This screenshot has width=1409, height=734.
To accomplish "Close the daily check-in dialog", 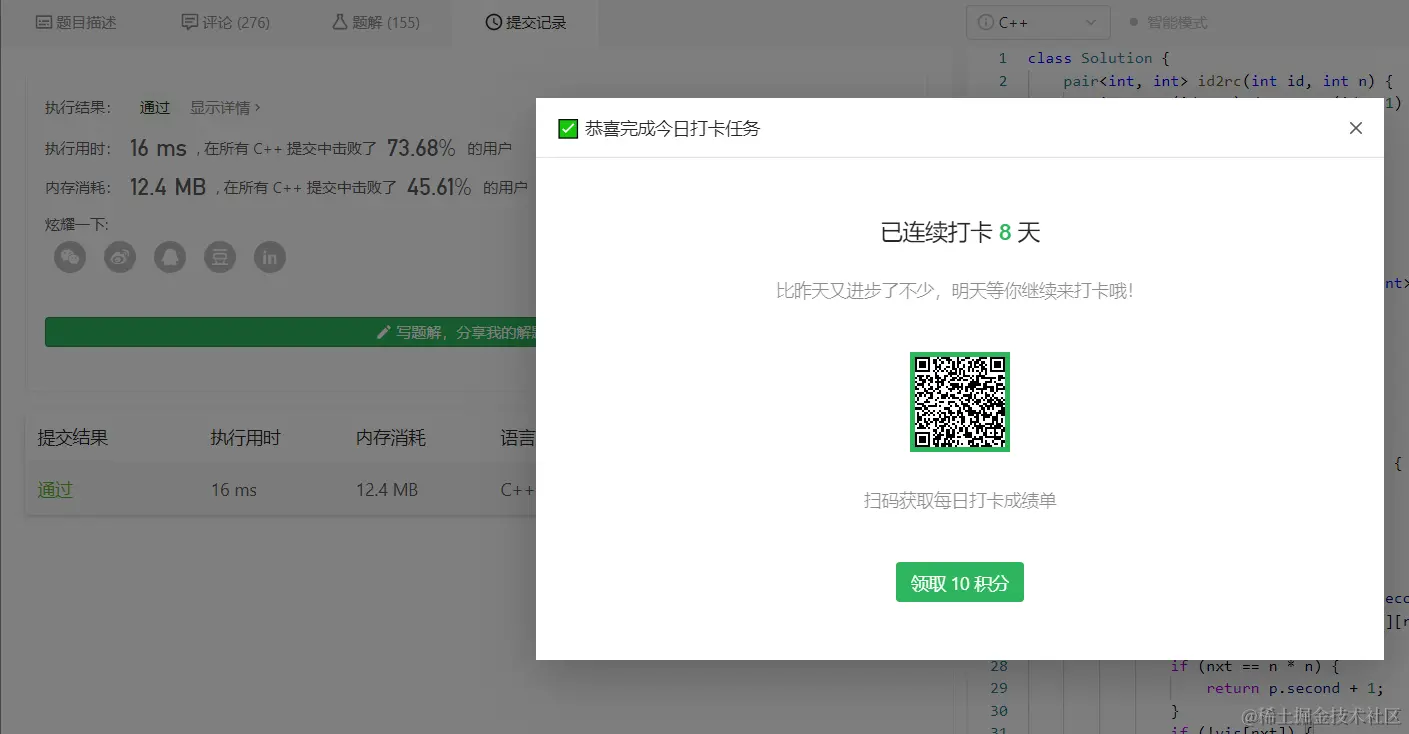I will (1356, 128).
